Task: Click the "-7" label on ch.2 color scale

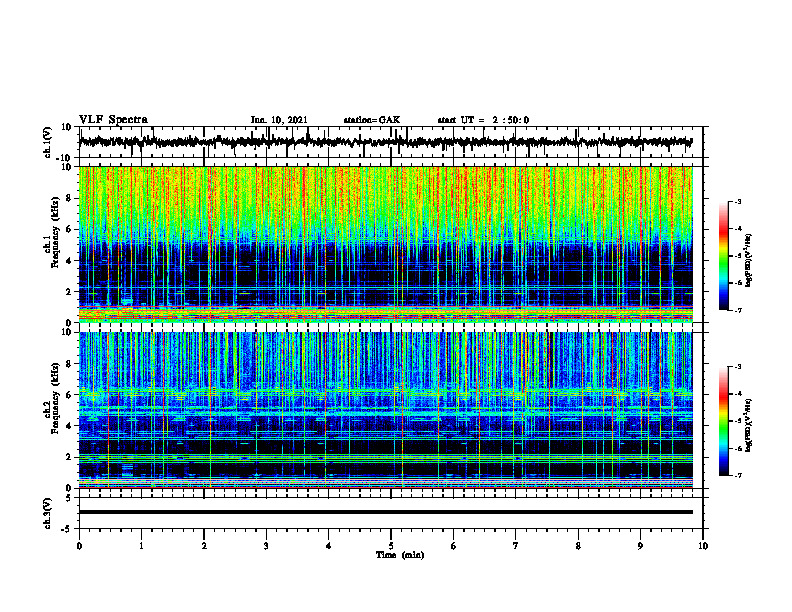Action: [x=737, y=475]
